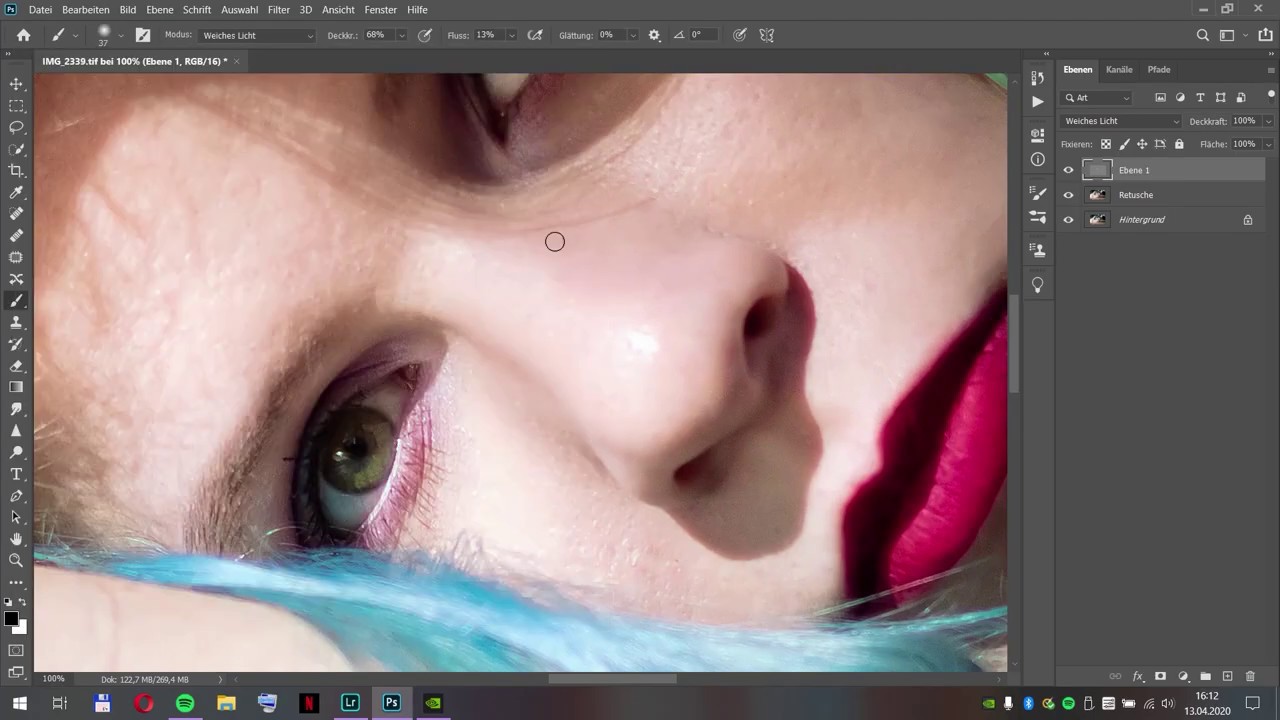Select the Lasso tool
This screenshot has width=1280, height=720.
click(16, 128)
